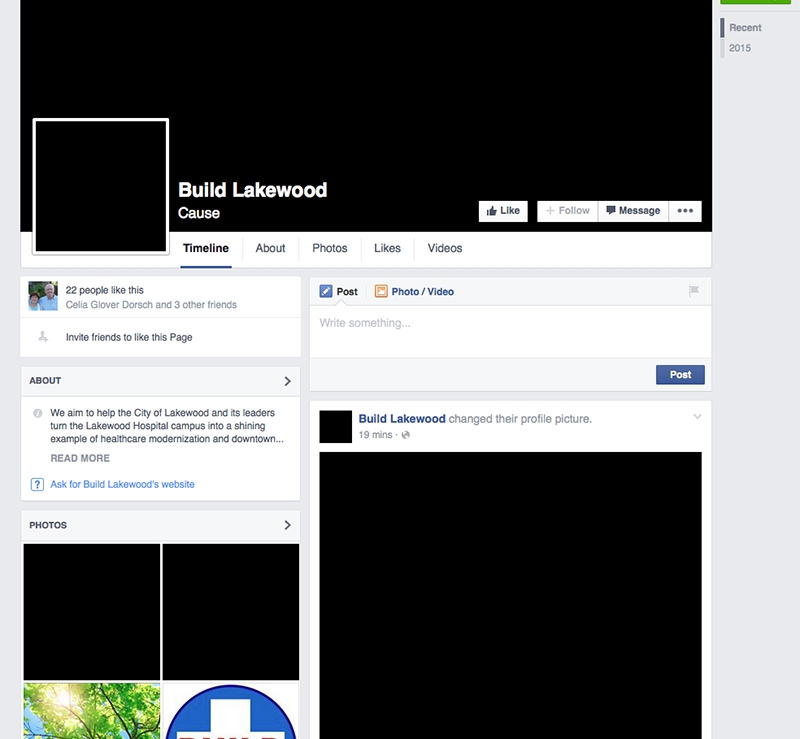Switch to the About tab
Viewport: 800px width, 739px height.
click(x=270, y=248)
